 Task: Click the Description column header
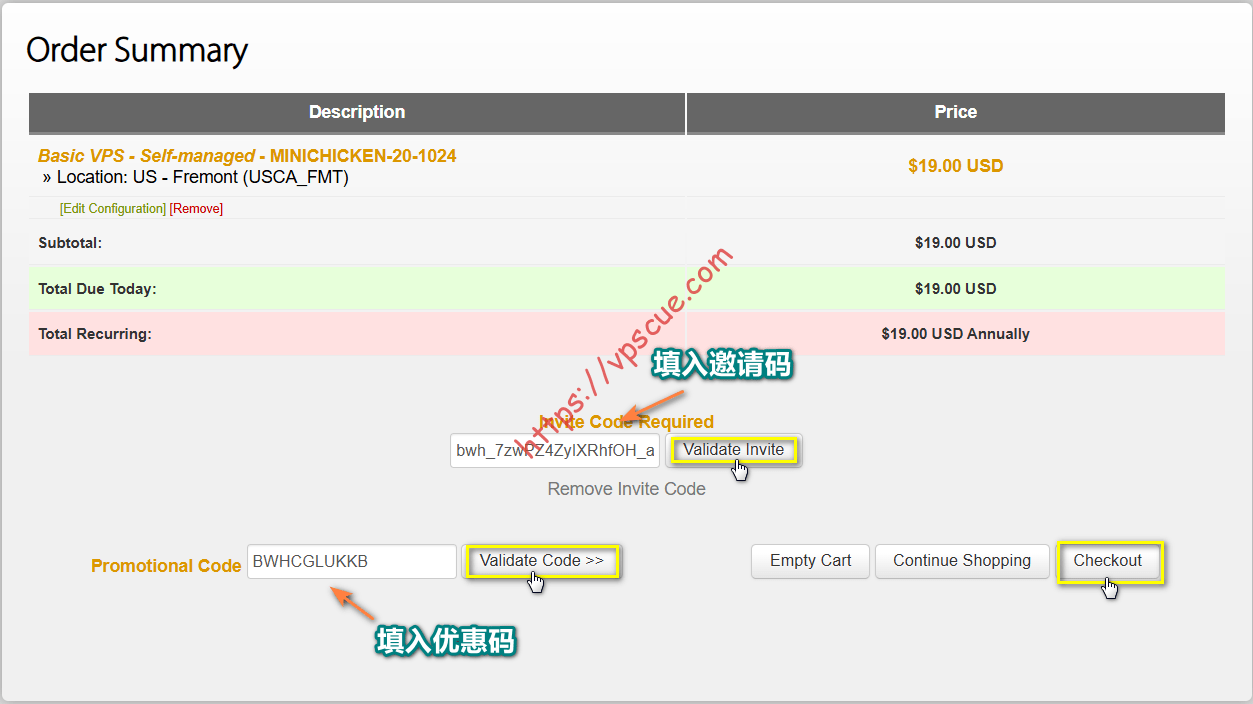point(357,112)
